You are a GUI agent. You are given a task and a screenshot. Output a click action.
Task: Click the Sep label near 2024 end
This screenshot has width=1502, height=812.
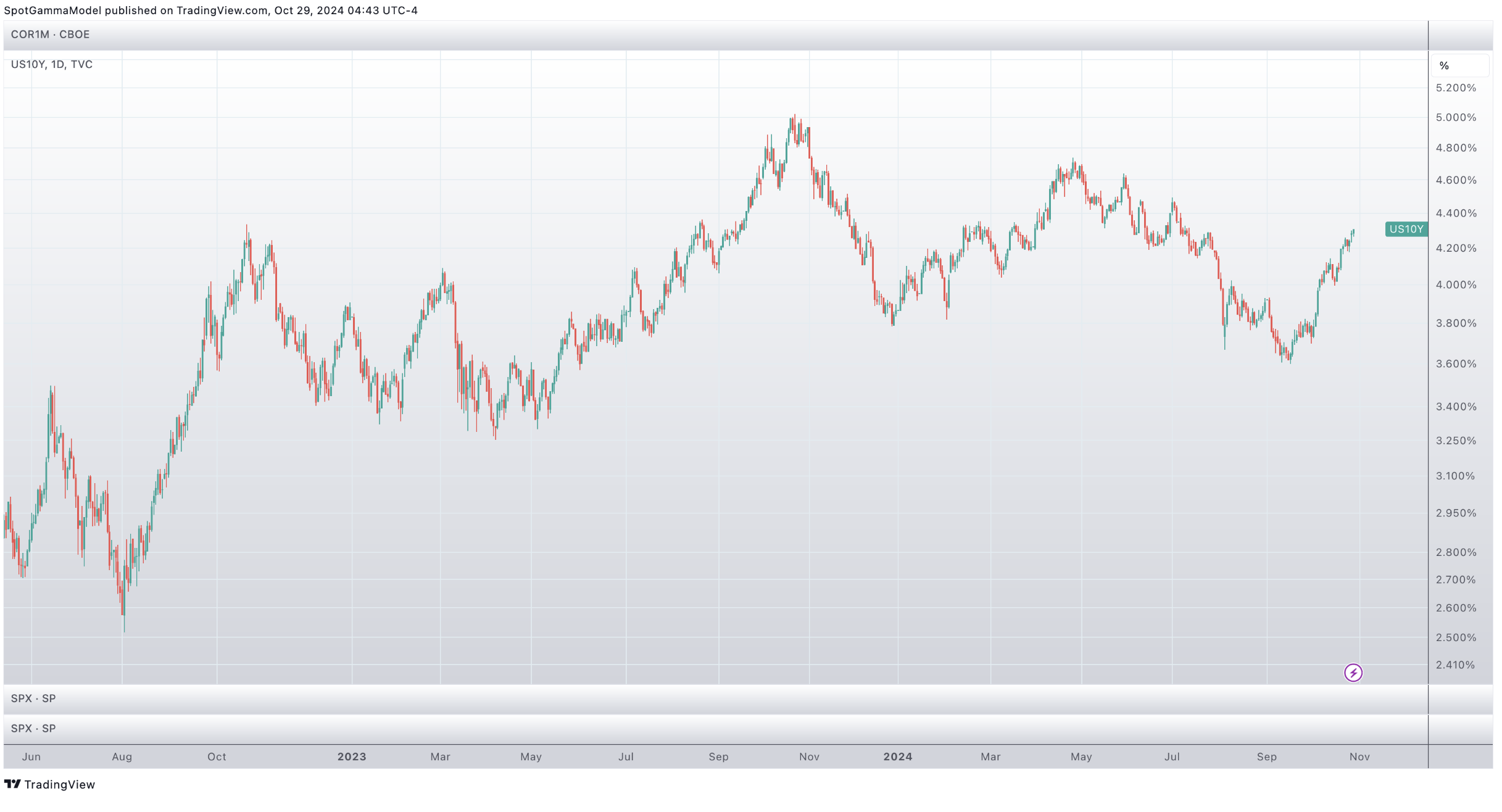1266,756
